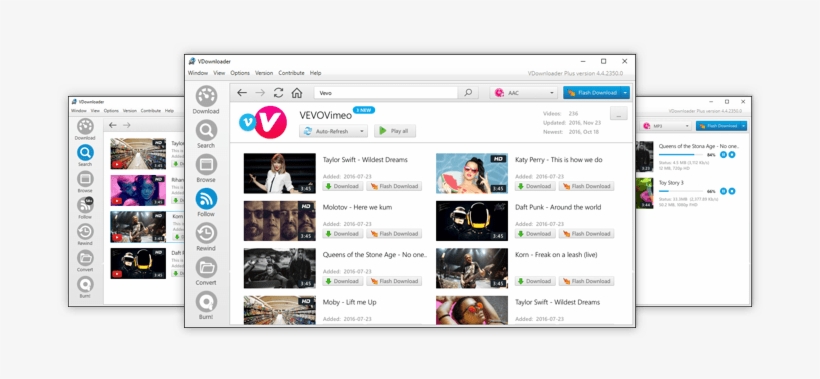This screenshot has height=379, width=820.
Task: Click the Burn! icon in left window sidebar
Action: 85,284
